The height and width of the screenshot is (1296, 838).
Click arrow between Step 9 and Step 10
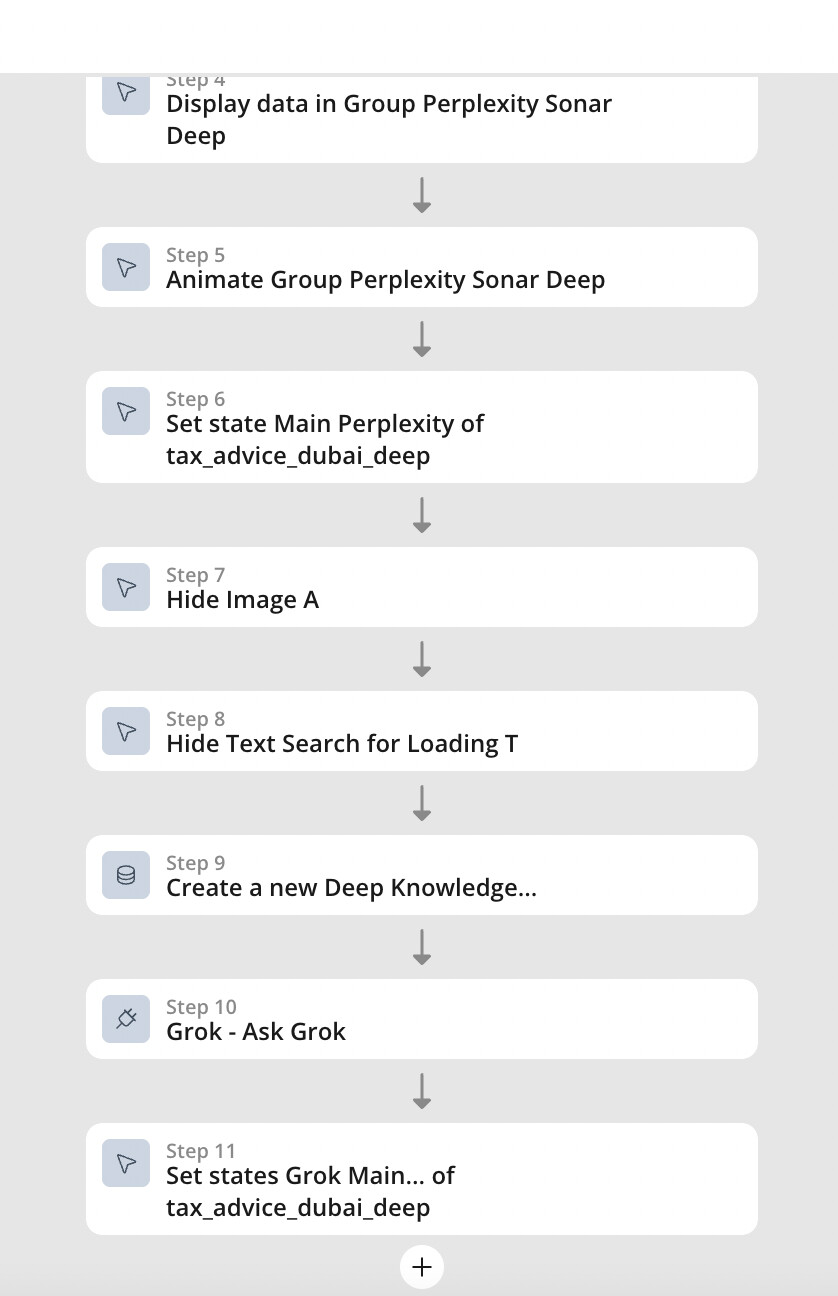[422, 947]
